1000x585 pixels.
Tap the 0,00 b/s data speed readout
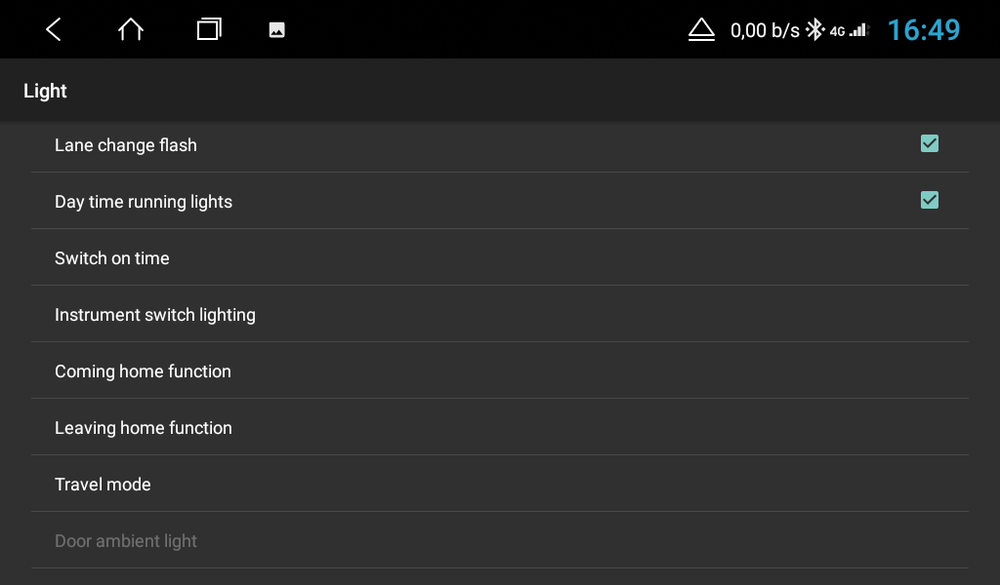point(764,29)
